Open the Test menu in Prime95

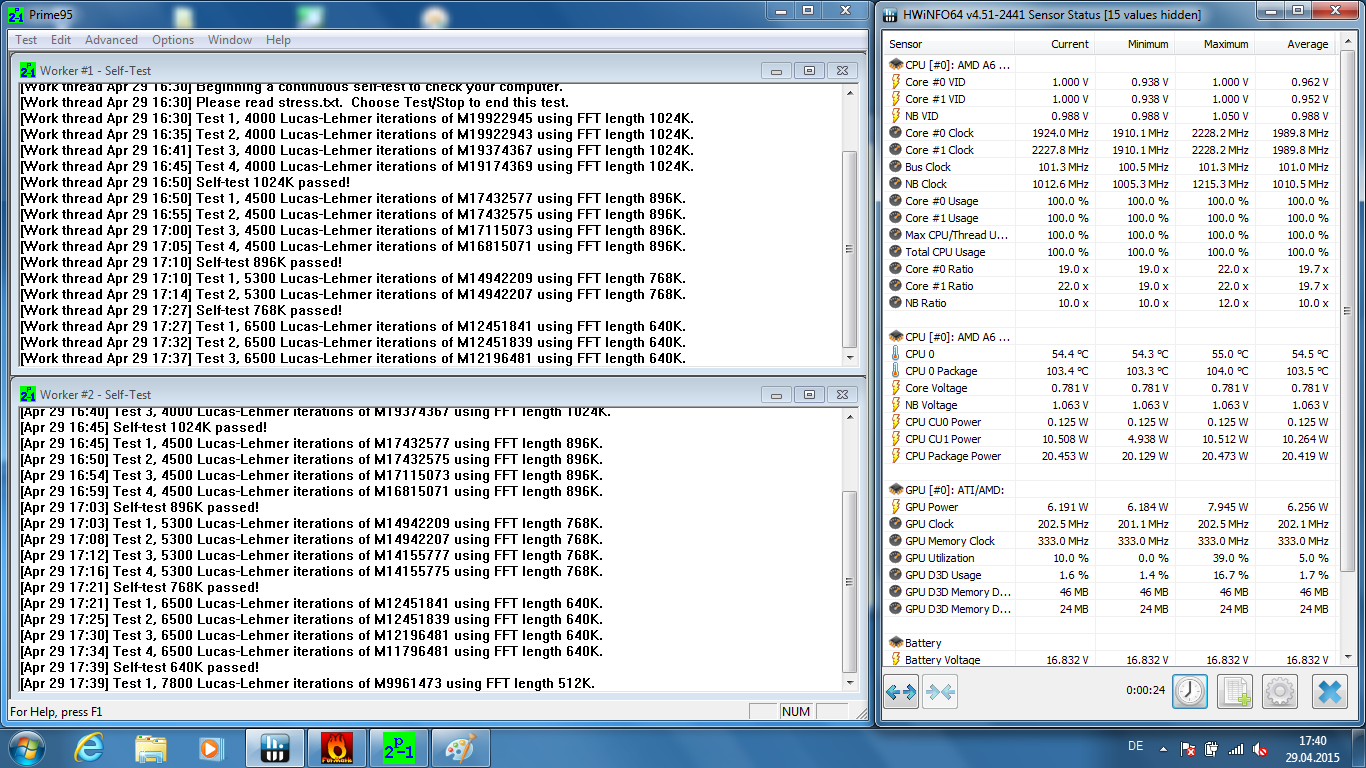point(26,40)
